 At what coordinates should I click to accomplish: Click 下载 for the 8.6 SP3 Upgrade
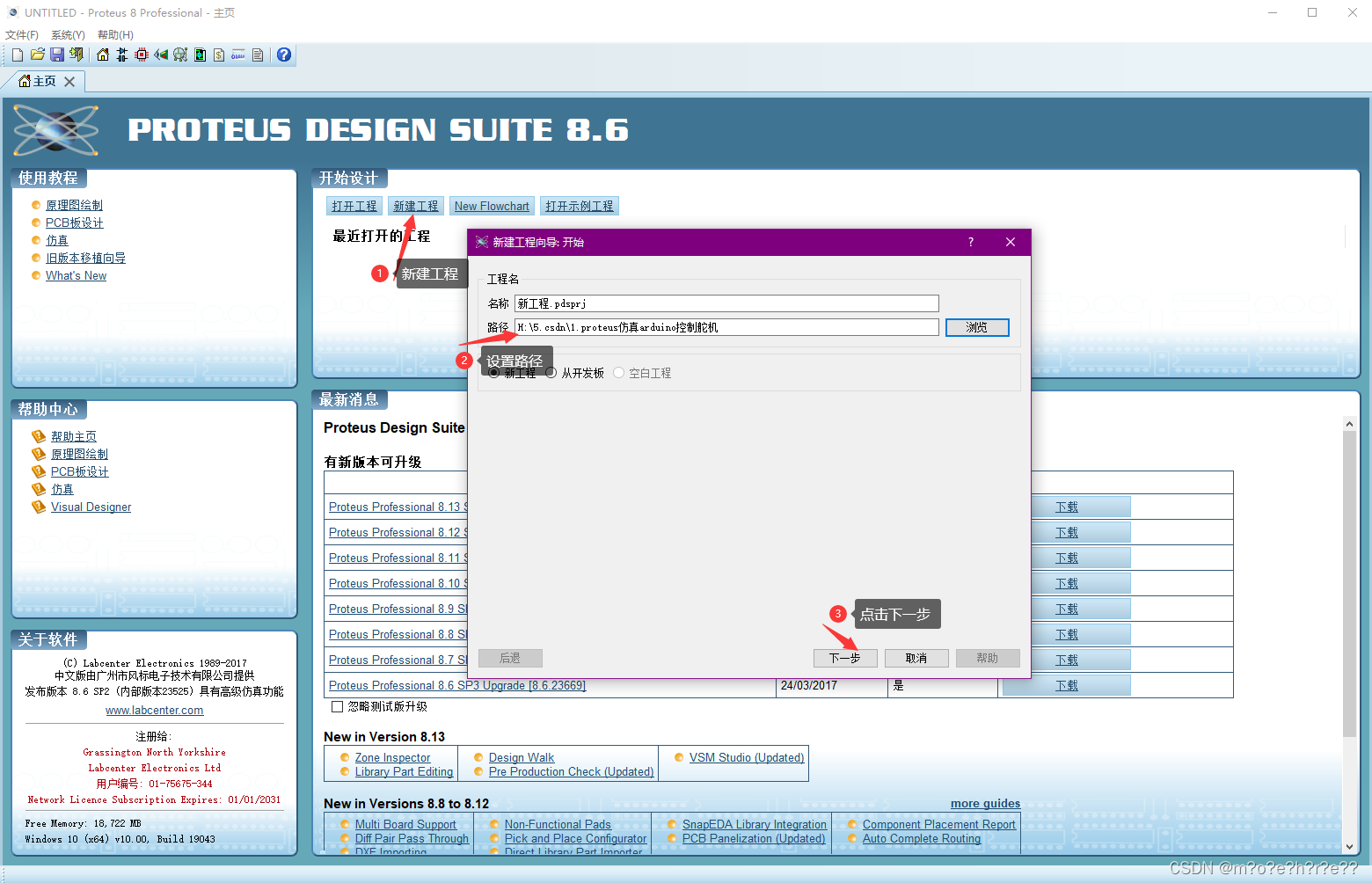[1067, 685]
